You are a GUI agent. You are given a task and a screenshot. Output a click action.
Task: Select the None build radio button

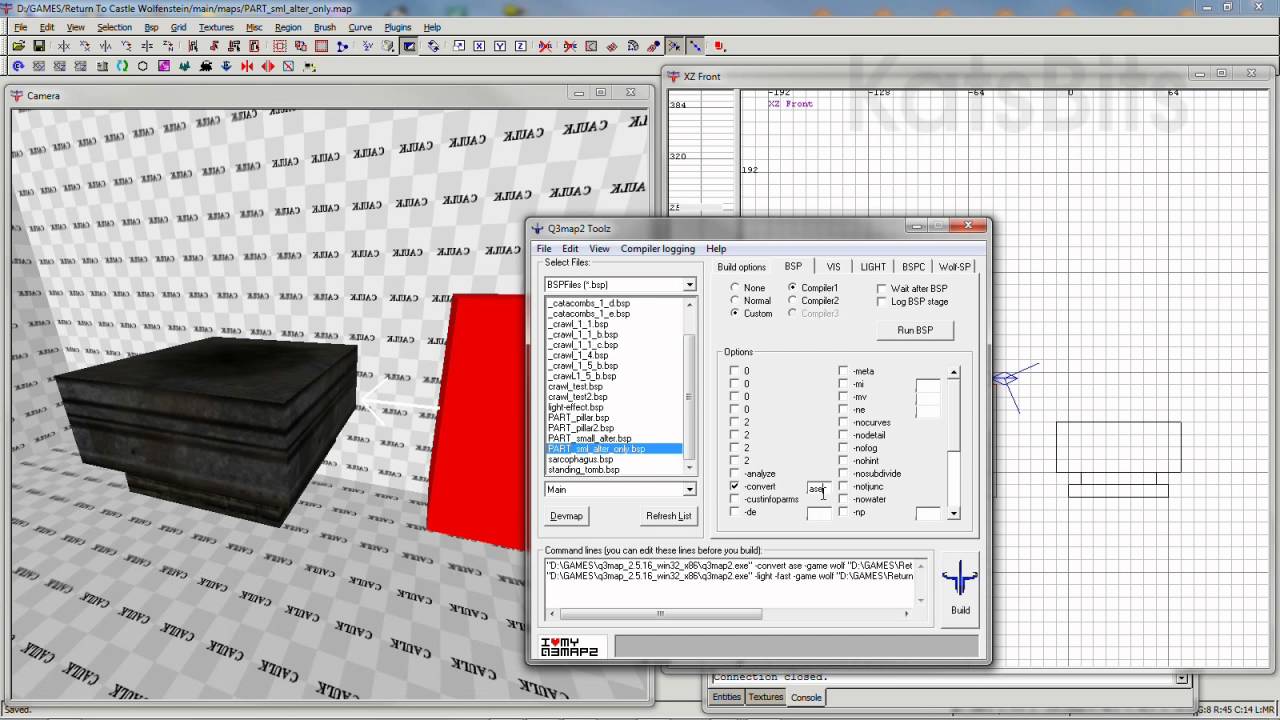(735, 288)
